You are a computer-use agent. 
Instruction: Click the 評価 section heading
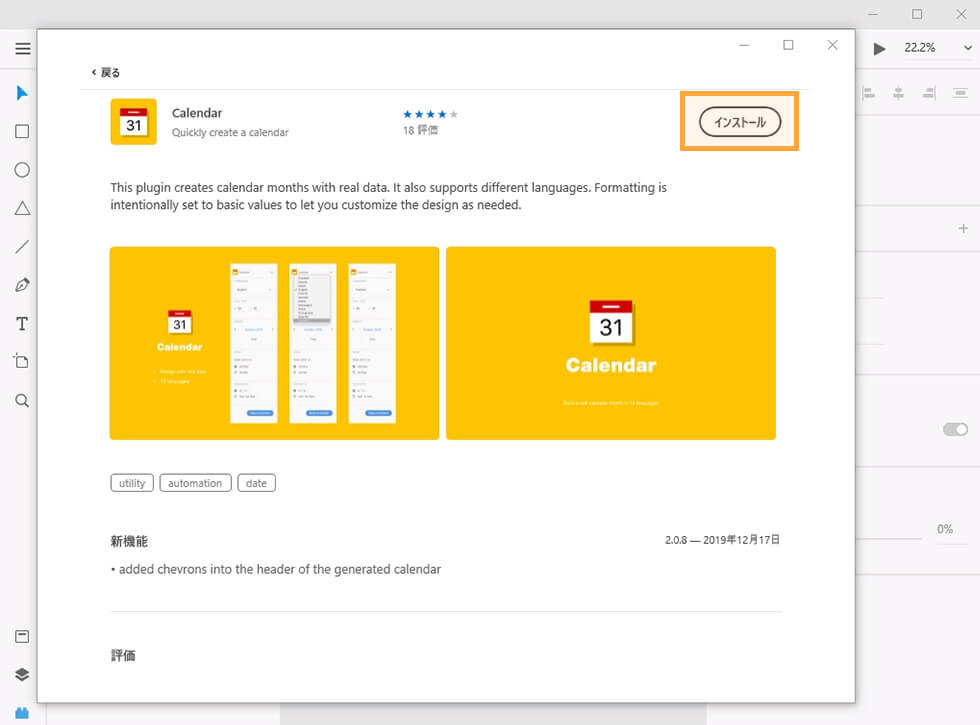coord(123,655)
